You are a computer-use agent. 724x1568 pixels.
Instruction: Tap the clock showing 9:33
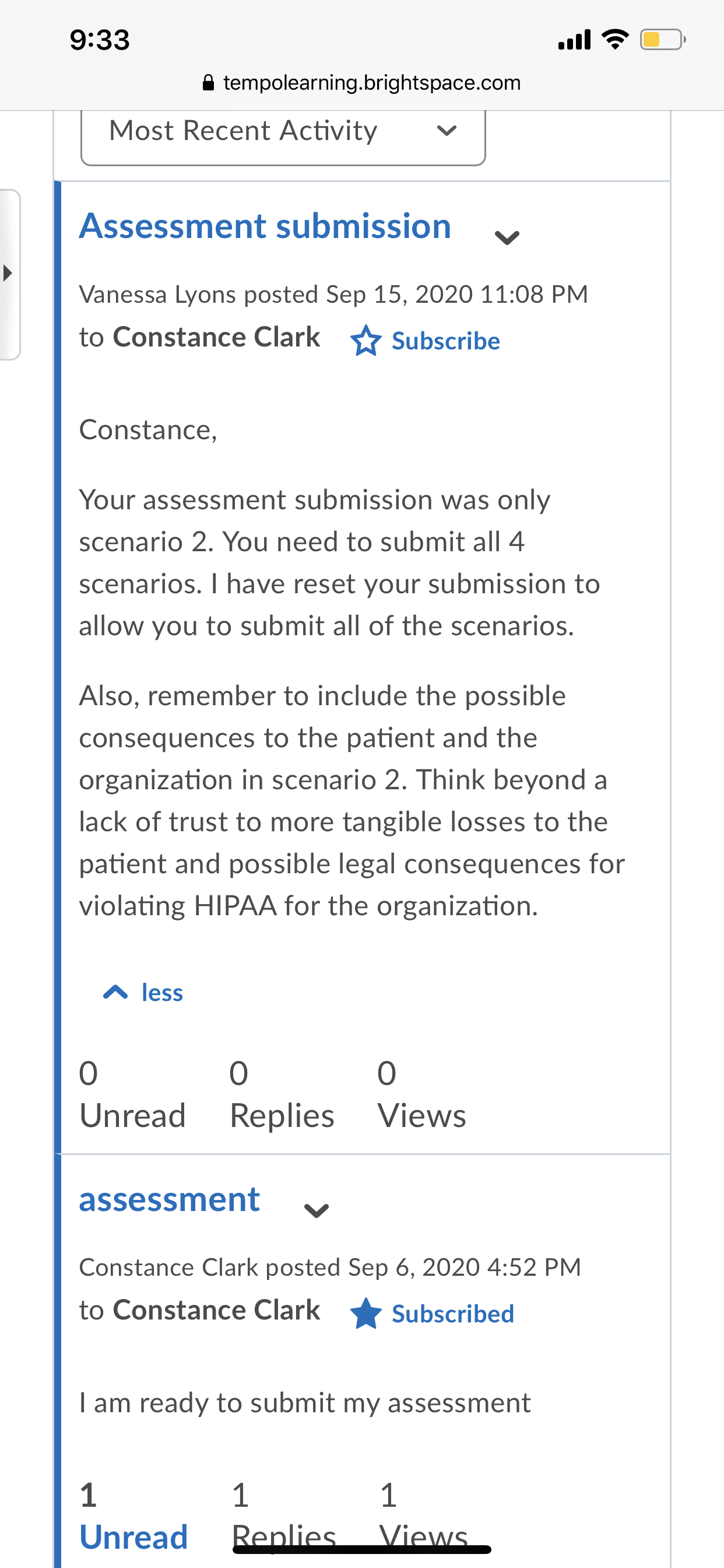[x=100, y=40]
